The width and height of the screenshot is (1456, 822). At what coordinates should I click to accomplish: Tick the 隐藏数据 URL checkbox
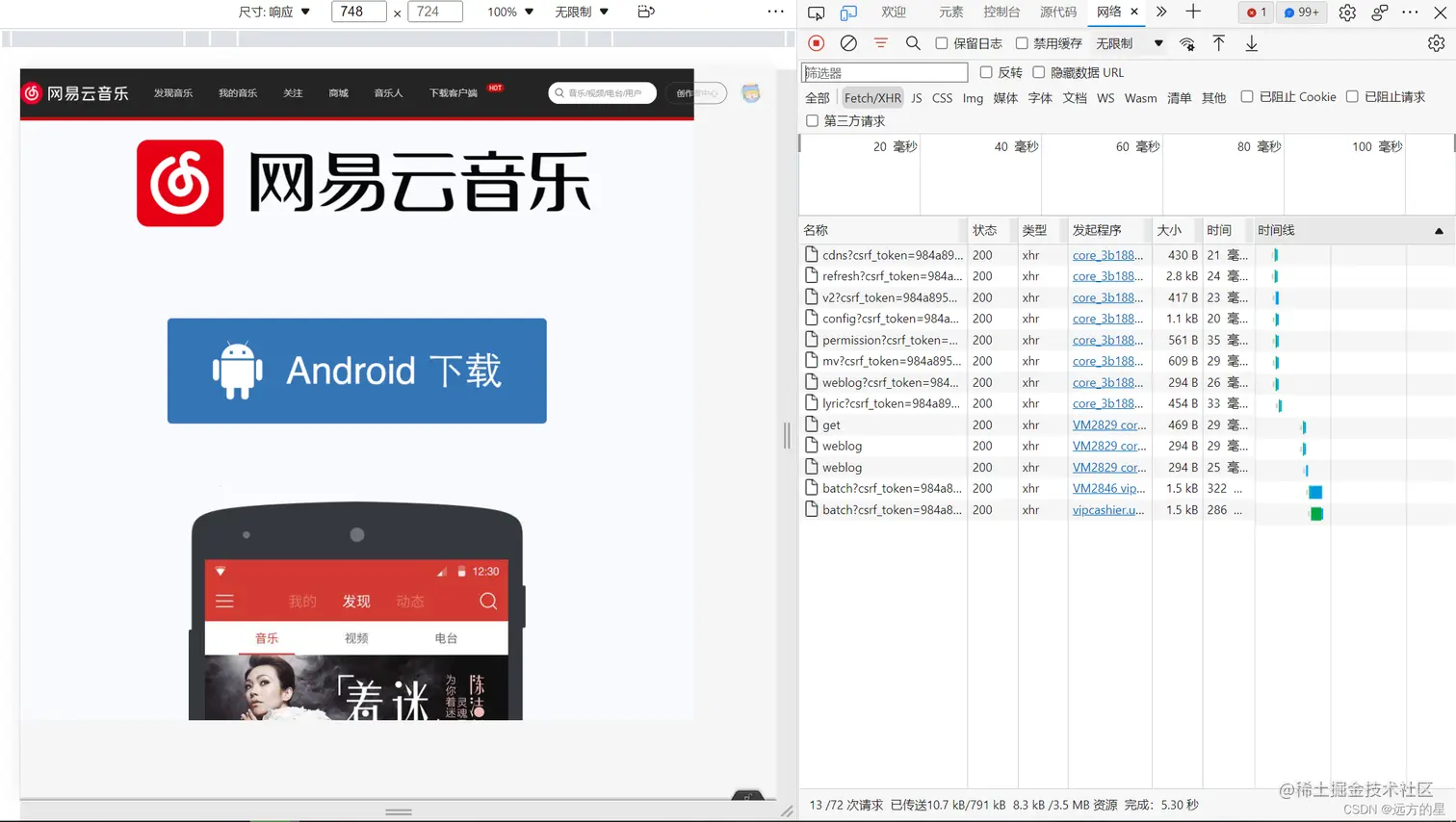(x=1039, y=72)
